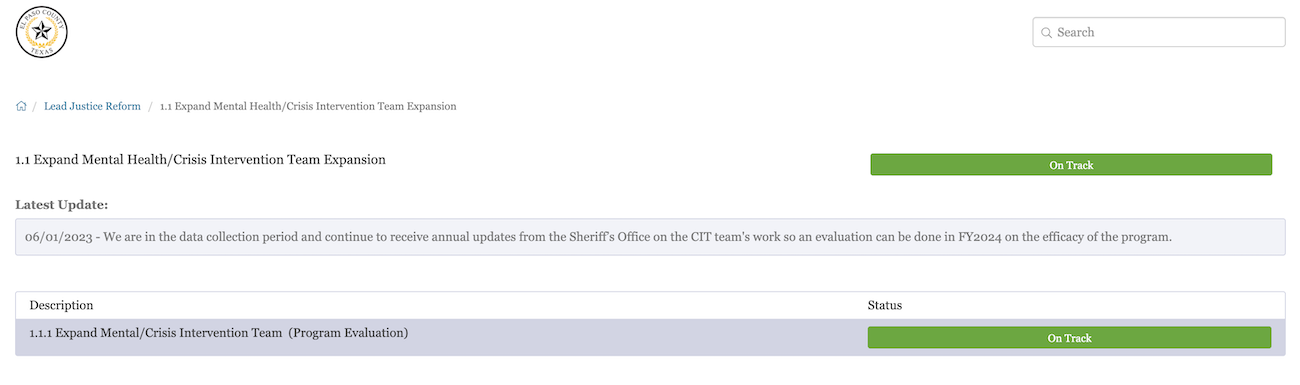The height and width of the screenshot is (385, 1300).
Task: Focus the Search text field
Action: click(x=1159, y=32)
